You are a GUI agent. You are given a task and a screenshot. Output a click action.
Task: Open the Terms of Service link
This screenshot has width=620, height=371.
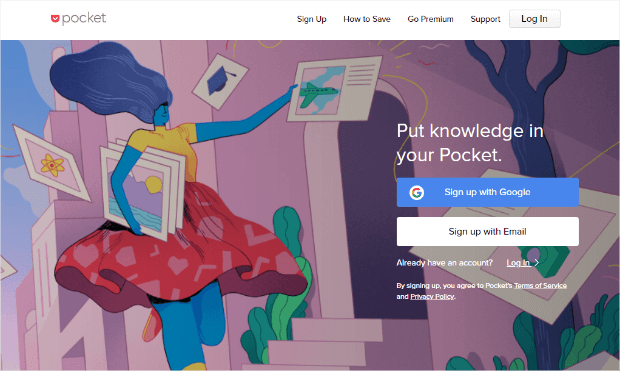[x=540, y=285]
